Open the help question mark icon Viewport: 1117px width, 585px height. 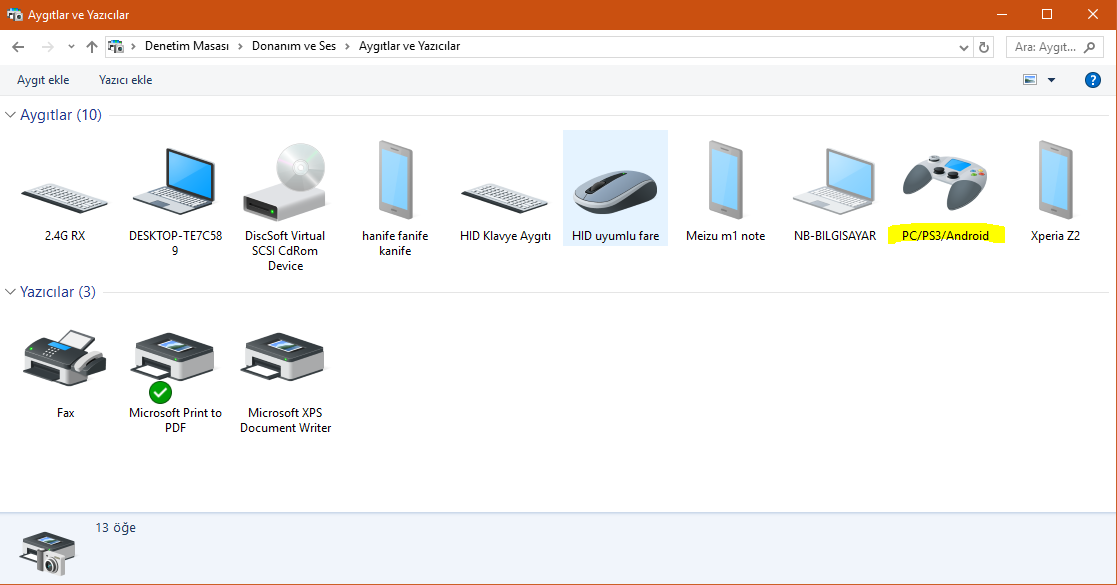(1093, 80)
